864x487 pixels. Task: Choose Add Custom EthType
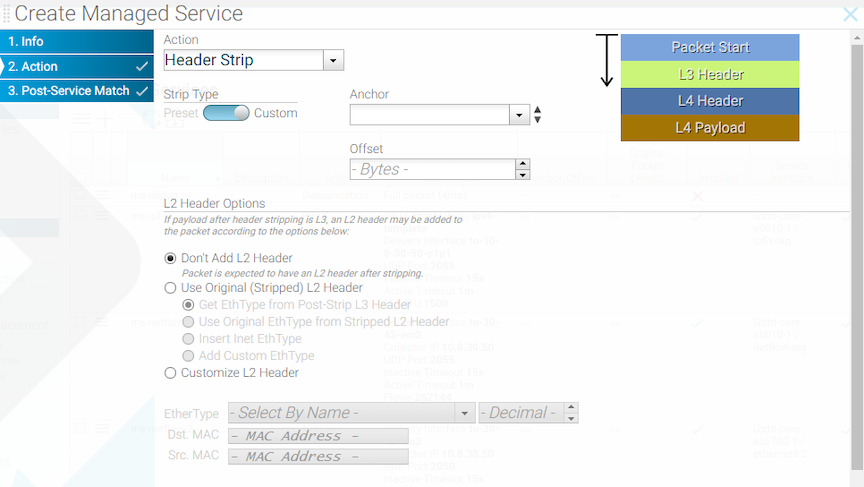(x=188, y=356)
